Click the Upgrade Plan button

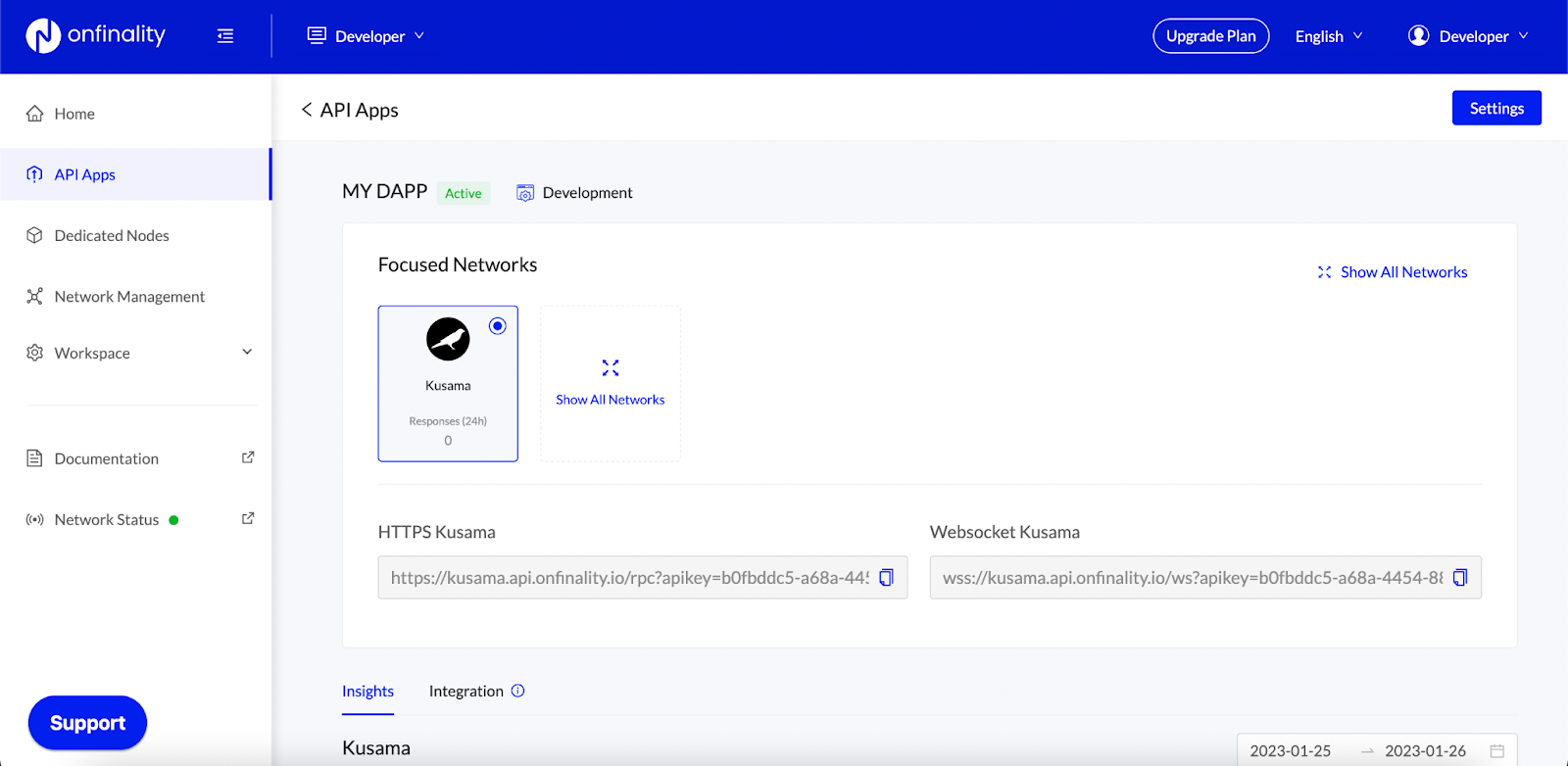(x=1211, y=36)
